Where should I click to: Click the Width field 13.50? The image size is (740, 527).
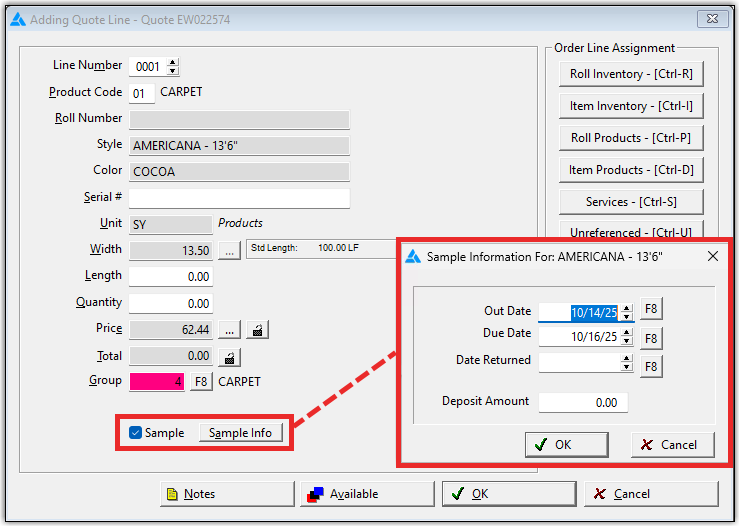click(171, 251)
